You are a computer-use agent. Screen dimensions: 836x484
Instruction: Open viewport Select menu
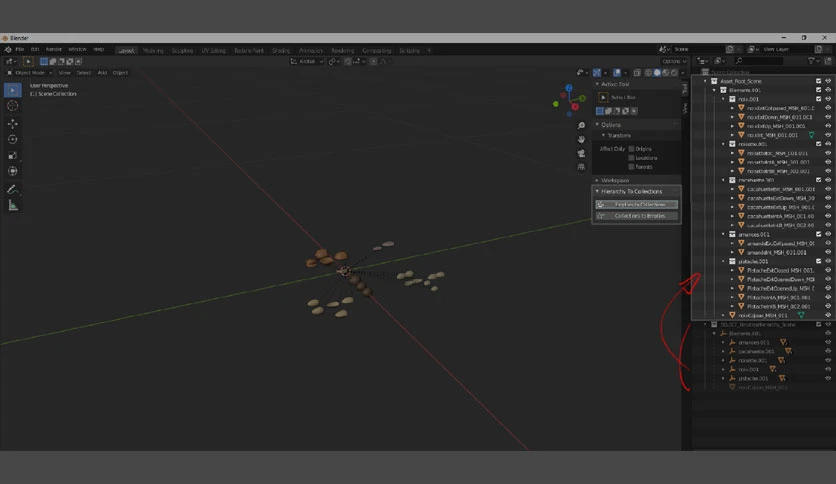click(84, 72)
